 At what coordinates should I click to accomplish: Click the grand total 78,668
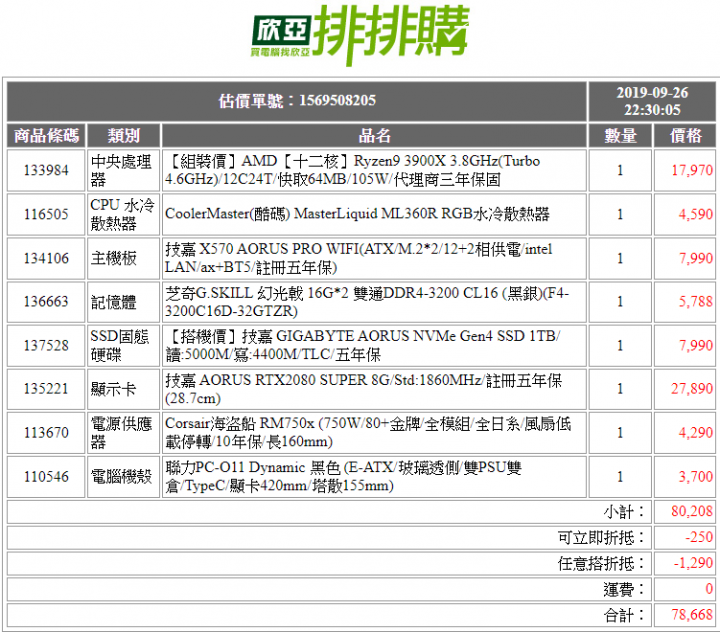click(x=692, y=615)
